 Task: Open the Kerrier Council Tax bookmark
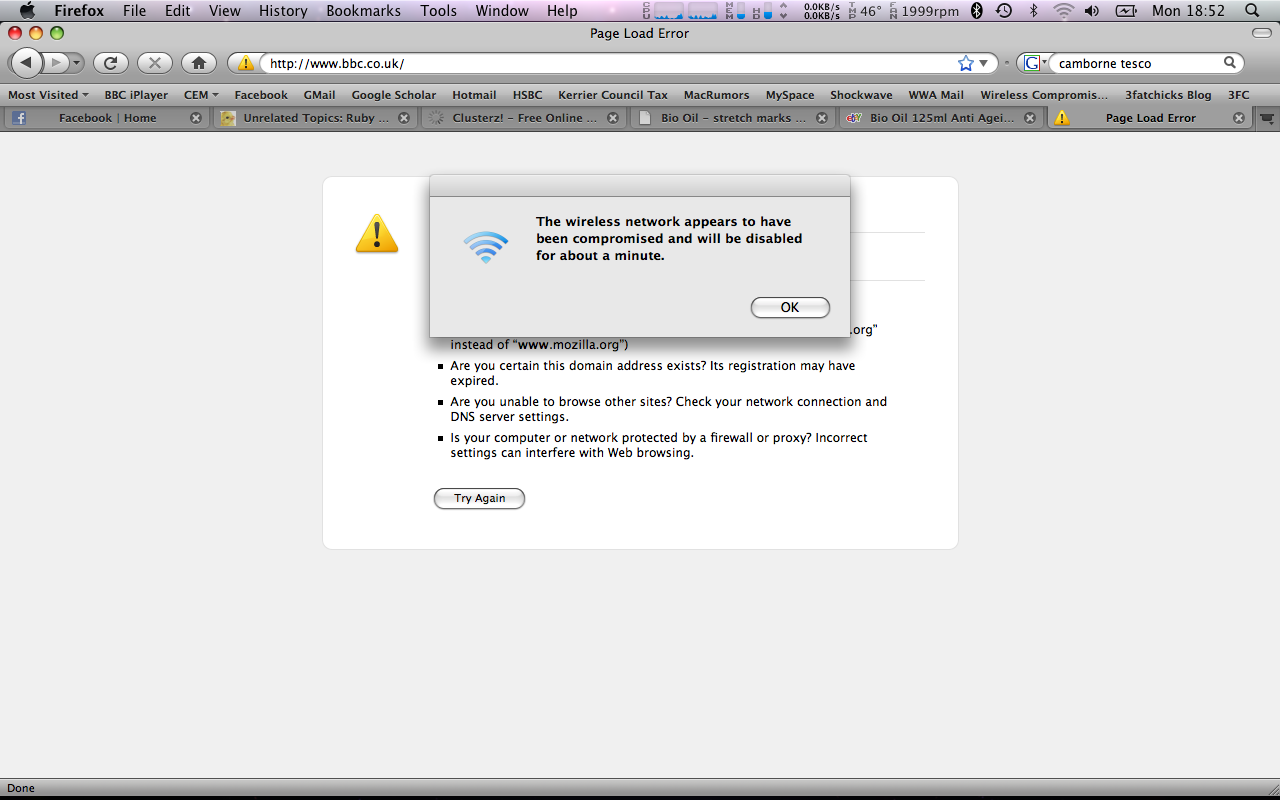pyautogui.click(x=613, y=95)
